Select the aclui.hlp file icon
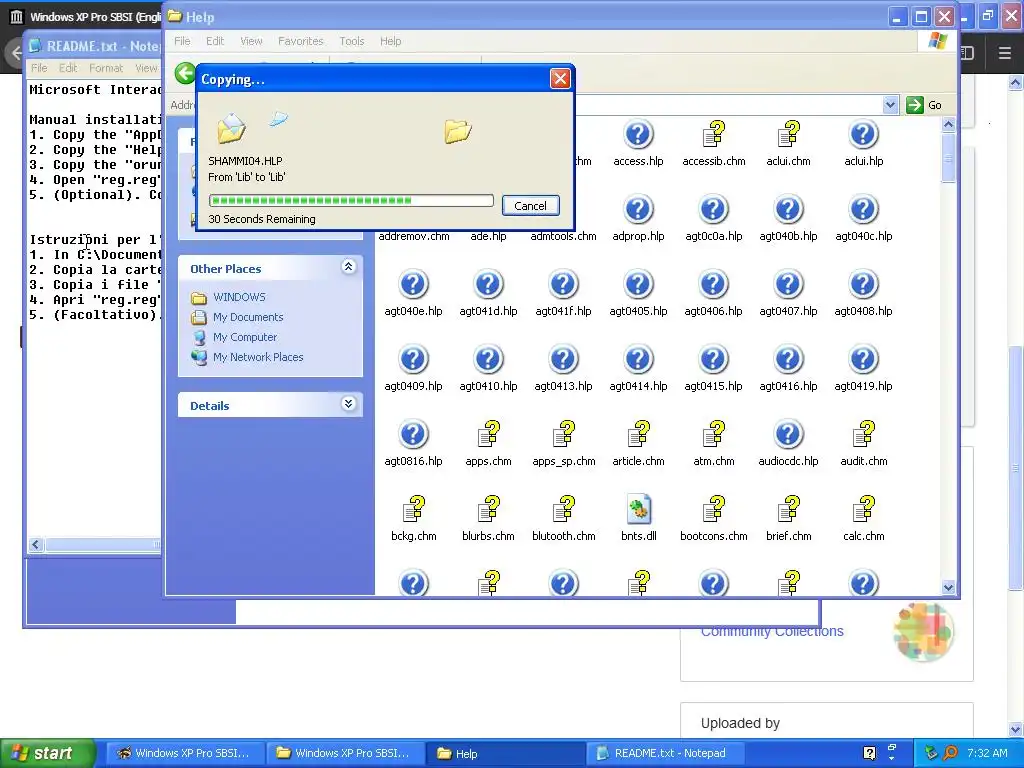 [x=863, y=135]
